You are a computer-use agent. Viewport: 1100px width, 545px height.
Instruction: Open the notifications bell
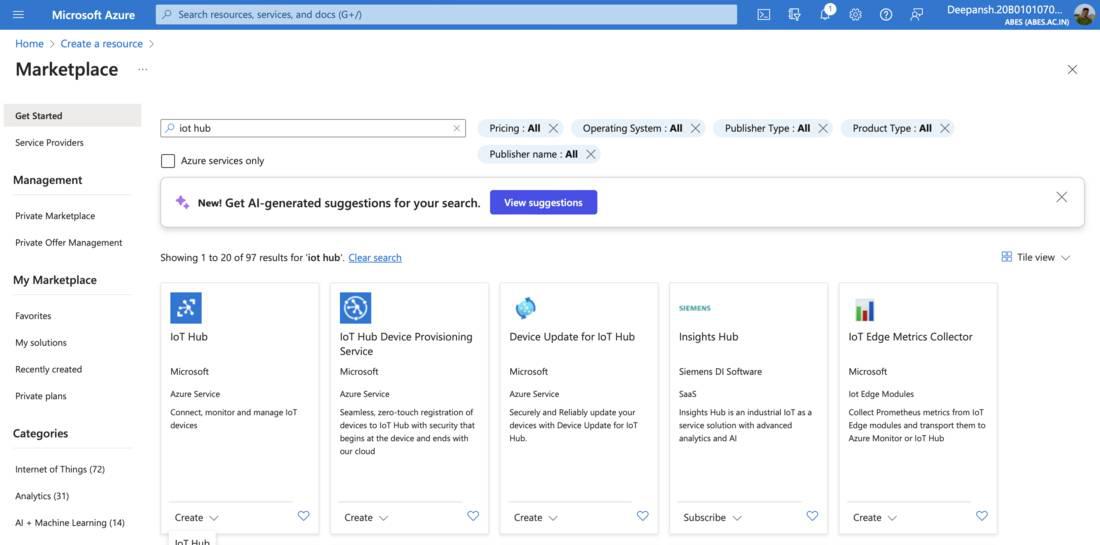point(825,14)
